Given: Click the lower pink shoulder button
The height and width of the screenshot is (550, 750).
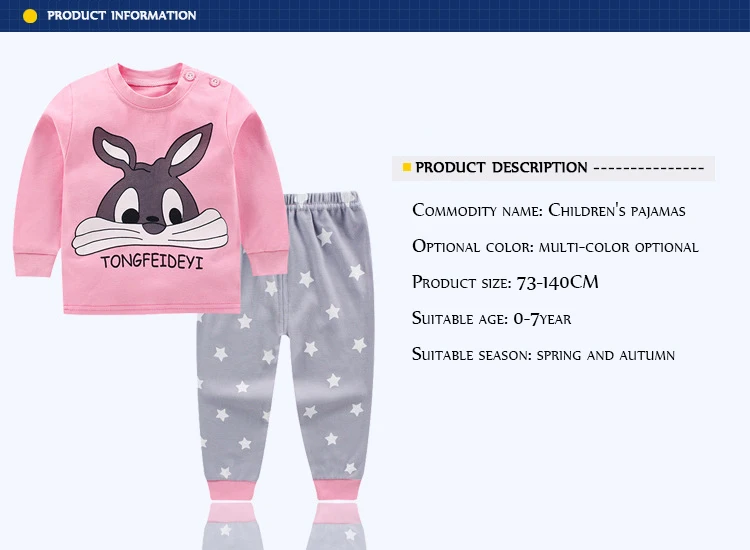Looking at the screenshot, I should click(x=214, y=82).
